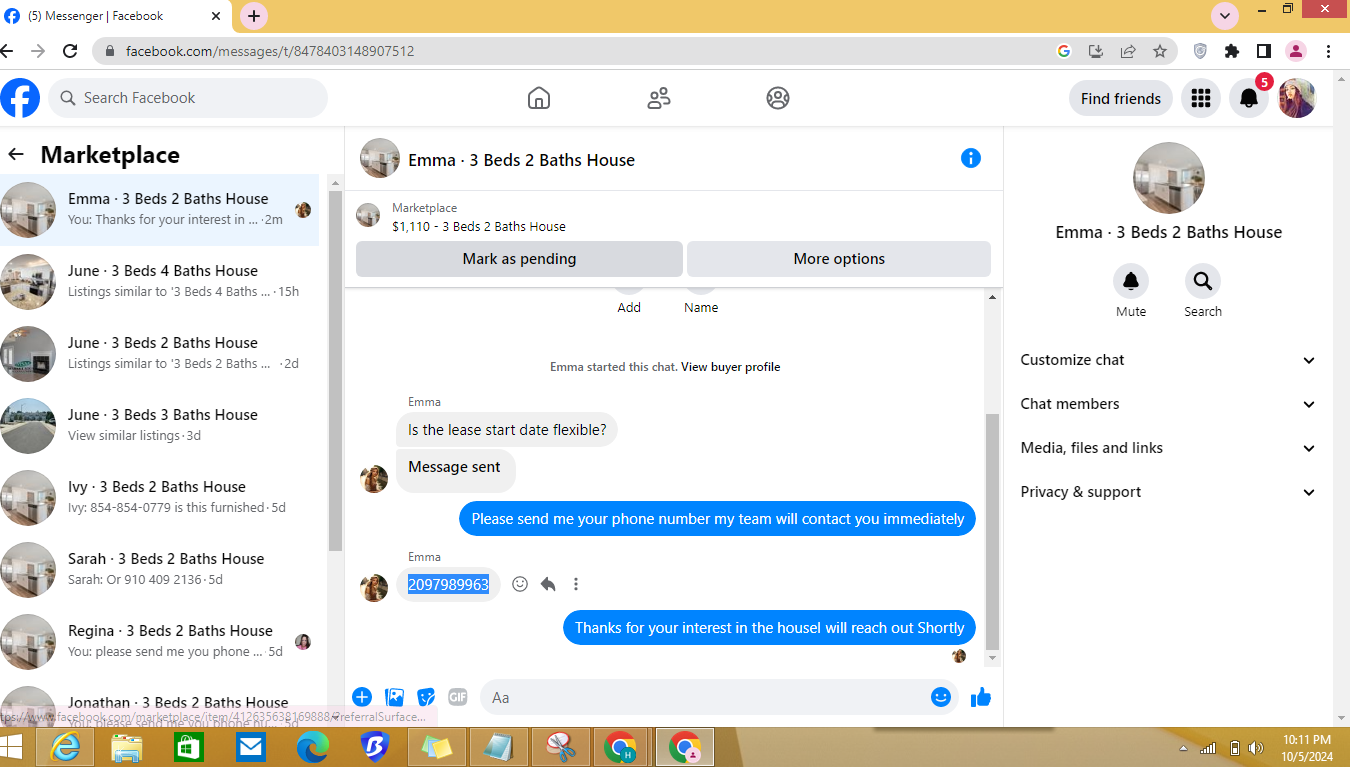Open the account profile picture menu

pyautogui.click(x=1297, y=98)
